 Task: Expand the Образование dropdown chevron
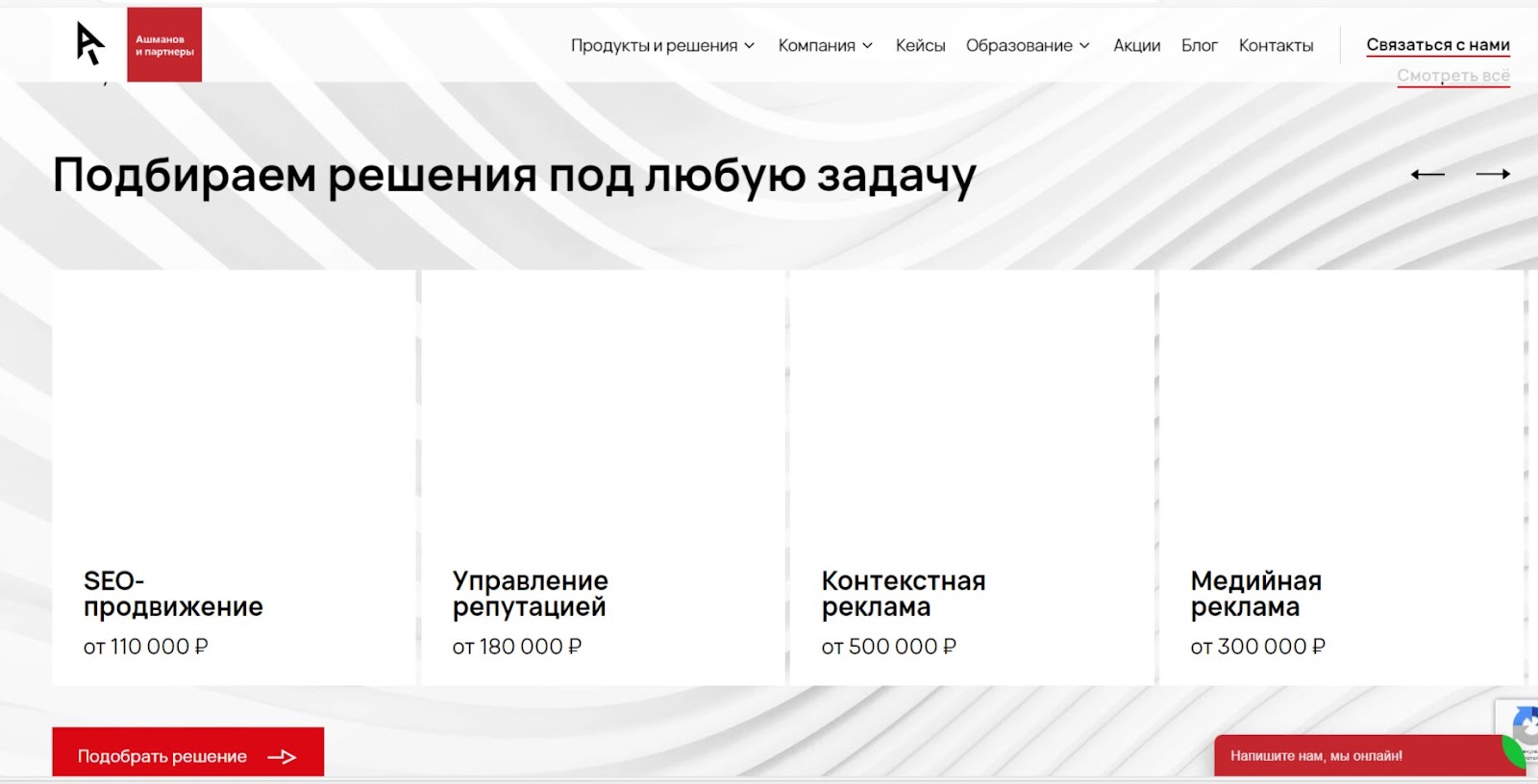point(1084,46)
